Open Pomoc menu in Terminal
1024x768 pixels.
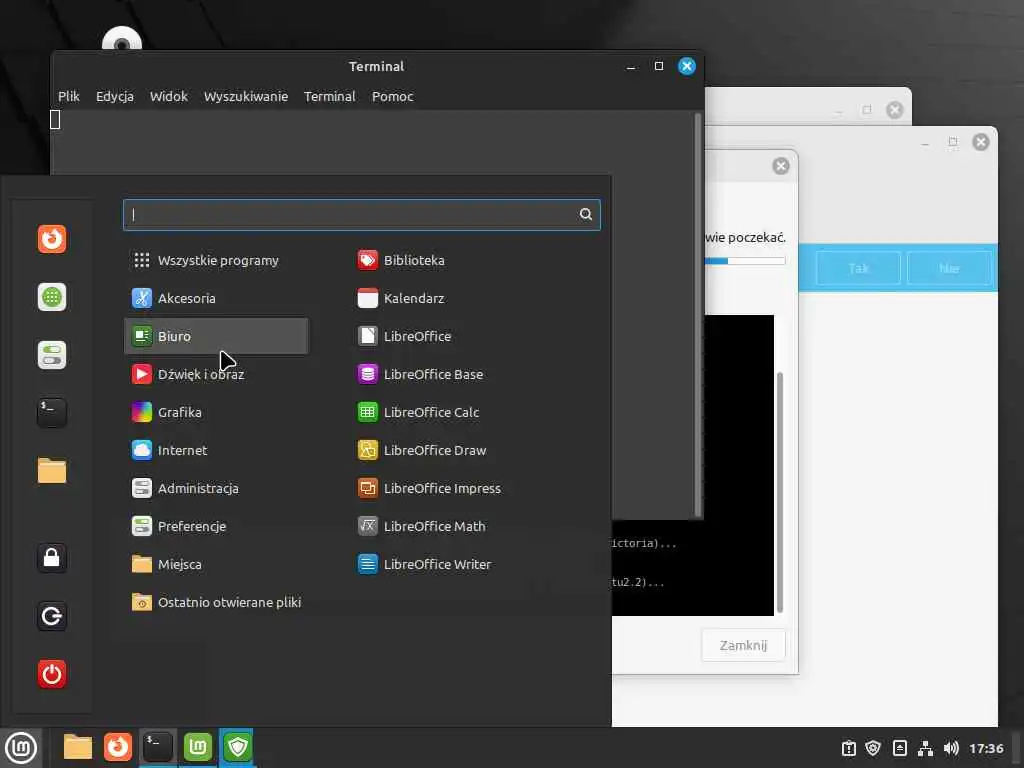pyautogui.click(x=392, y=97)
